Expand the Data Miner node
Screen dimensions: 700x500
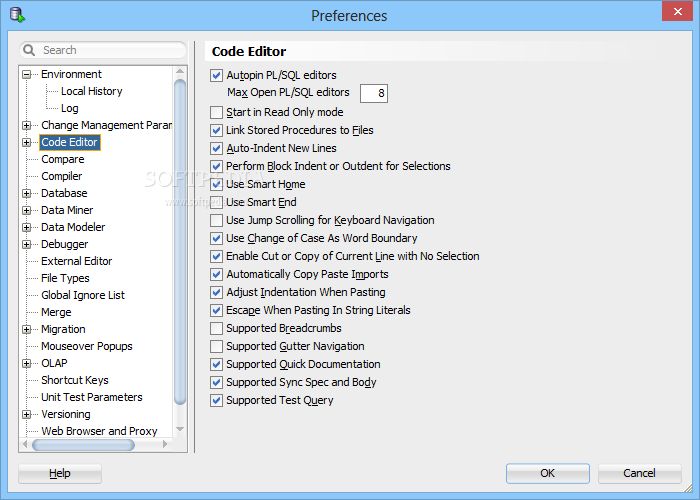pos(27,210)
